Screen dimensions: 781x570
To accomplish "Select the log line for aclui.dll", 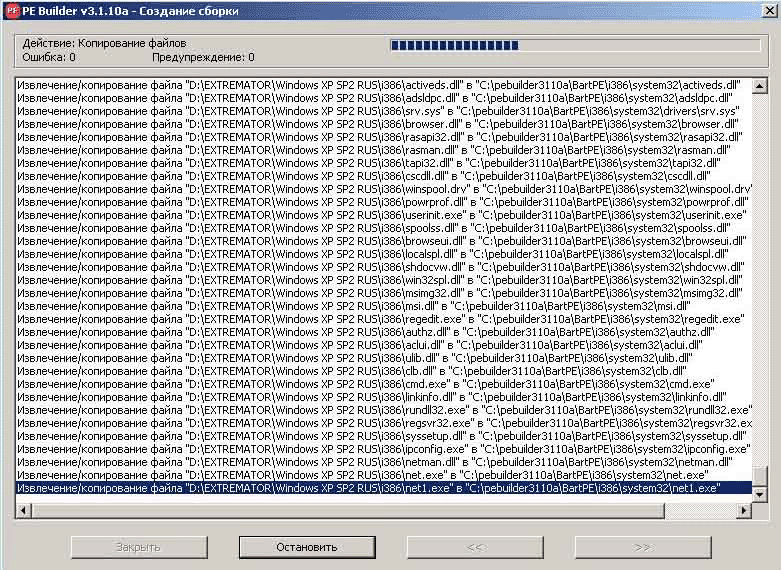I will pos(384,344).
